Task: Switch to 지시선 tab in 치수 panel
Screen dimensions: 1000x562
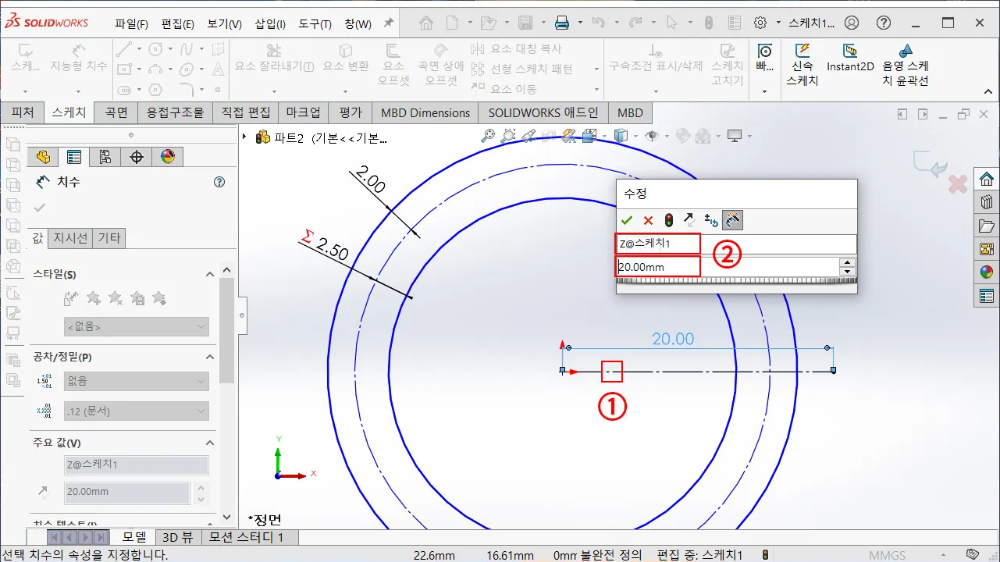Action: [x=70, y=238]
